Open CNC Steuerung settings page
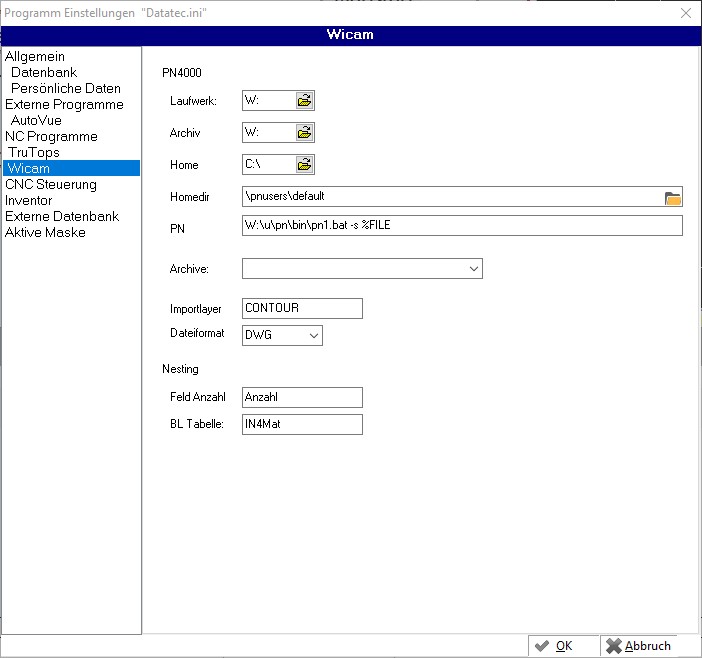 [x=51, y=184]
